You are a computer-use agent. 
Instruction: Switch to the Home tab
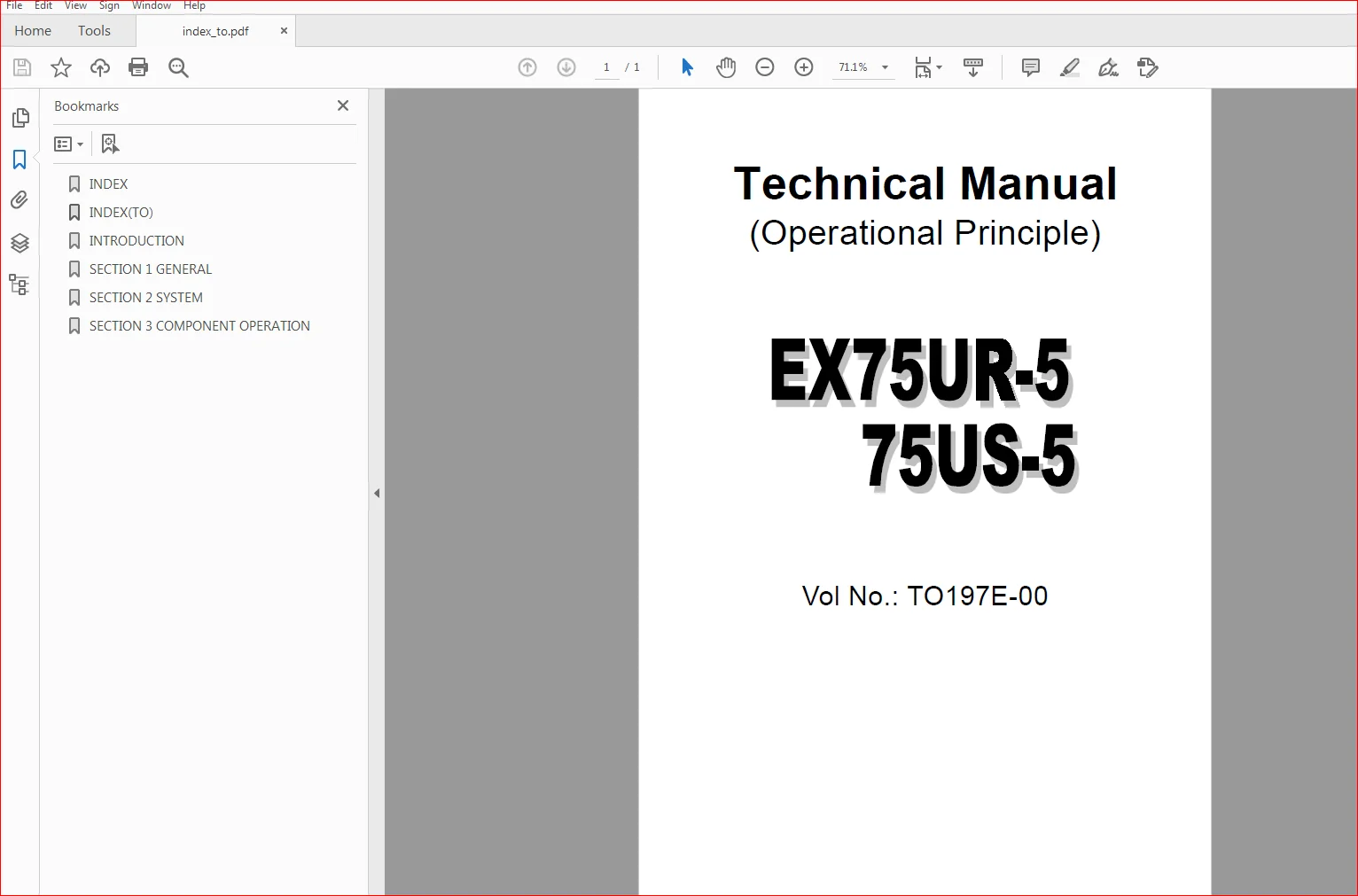33,30
